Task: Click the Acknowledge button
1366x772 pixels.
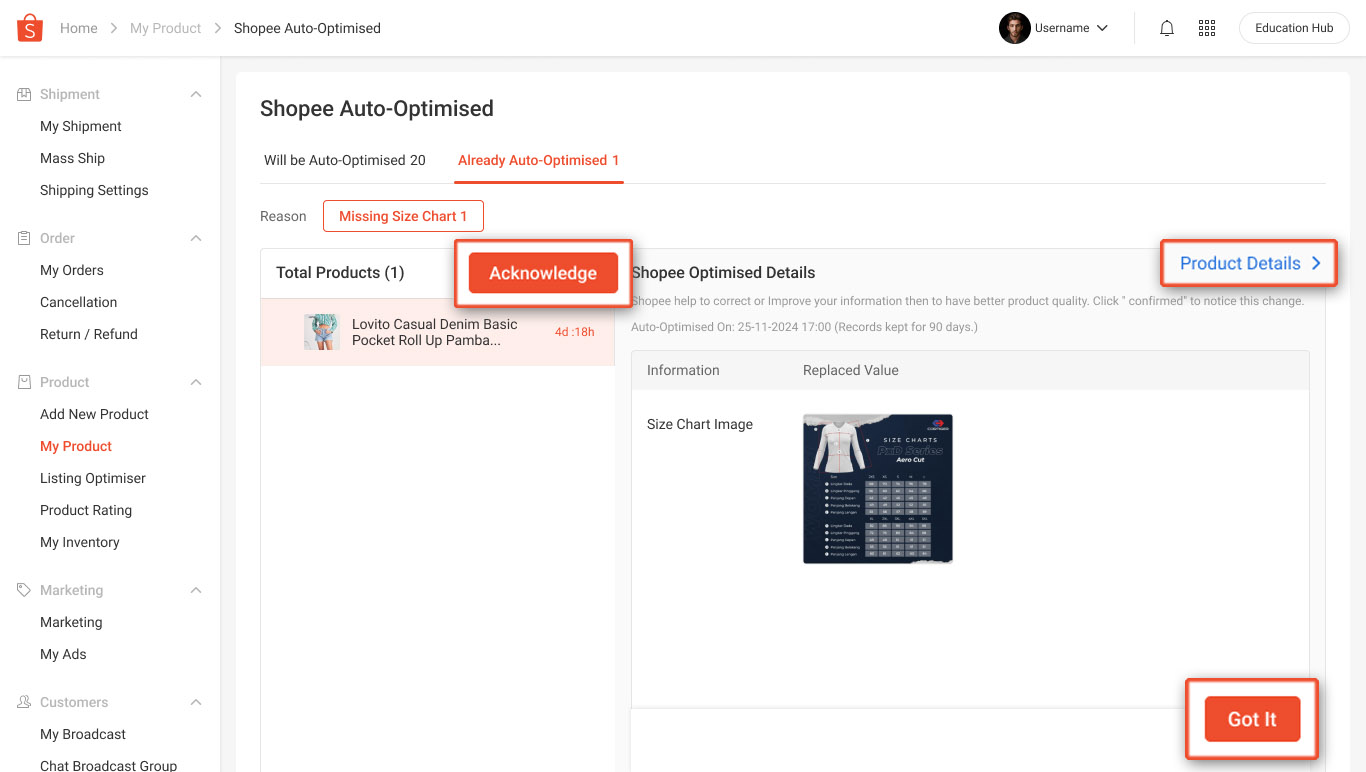Action: pos(543,273)
